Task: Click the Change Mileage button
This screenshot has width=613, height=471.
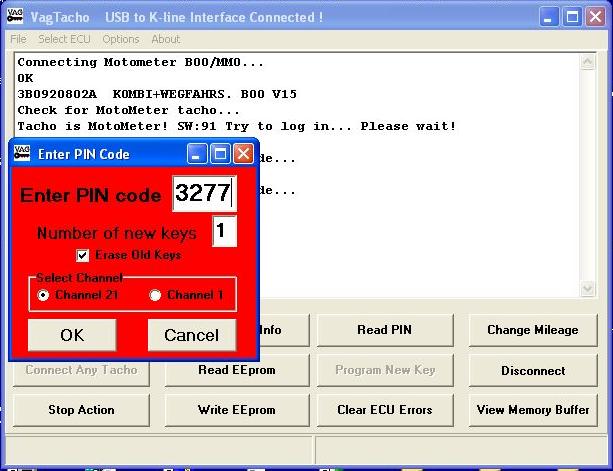Action: point(533,330)
